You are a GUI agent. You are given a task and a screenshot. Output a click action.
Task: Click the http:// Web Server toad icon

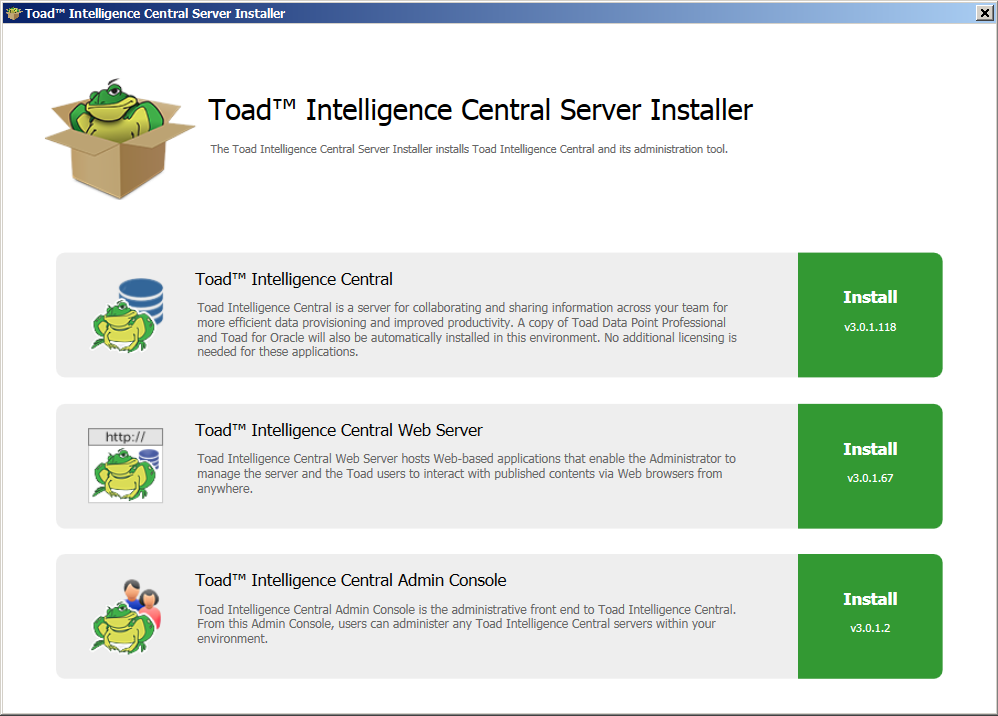pos(125,465)
